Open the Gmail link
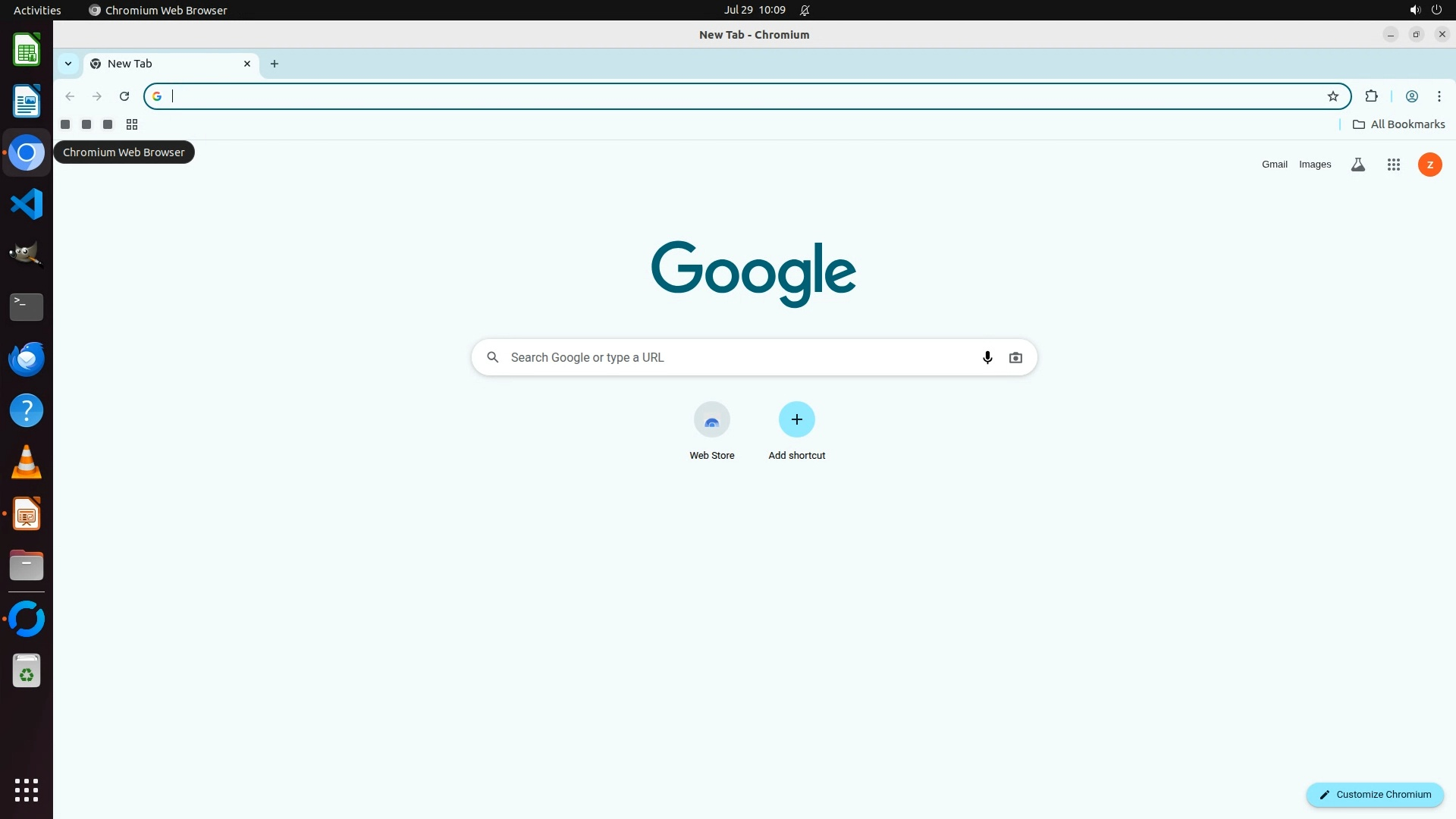The width and height of the screenshot is (1456, 819). click(1274, 165)
